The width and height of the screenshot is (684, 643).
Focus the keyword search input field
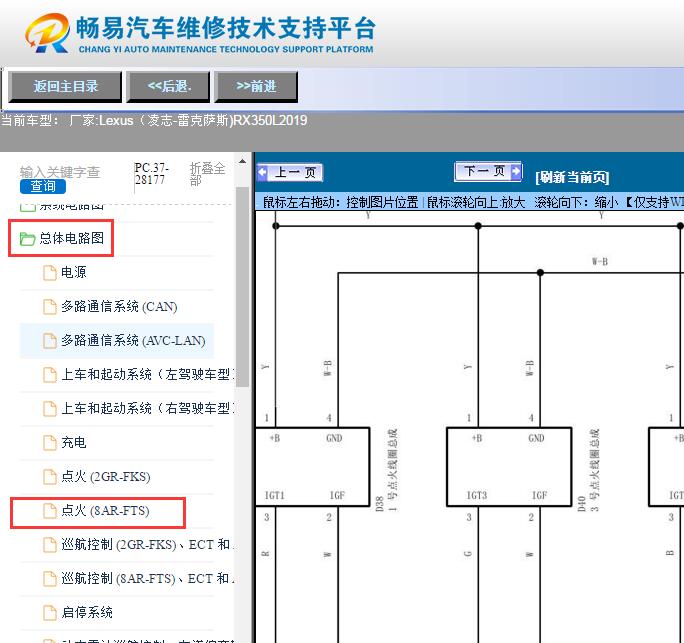(x=60, y=172)
